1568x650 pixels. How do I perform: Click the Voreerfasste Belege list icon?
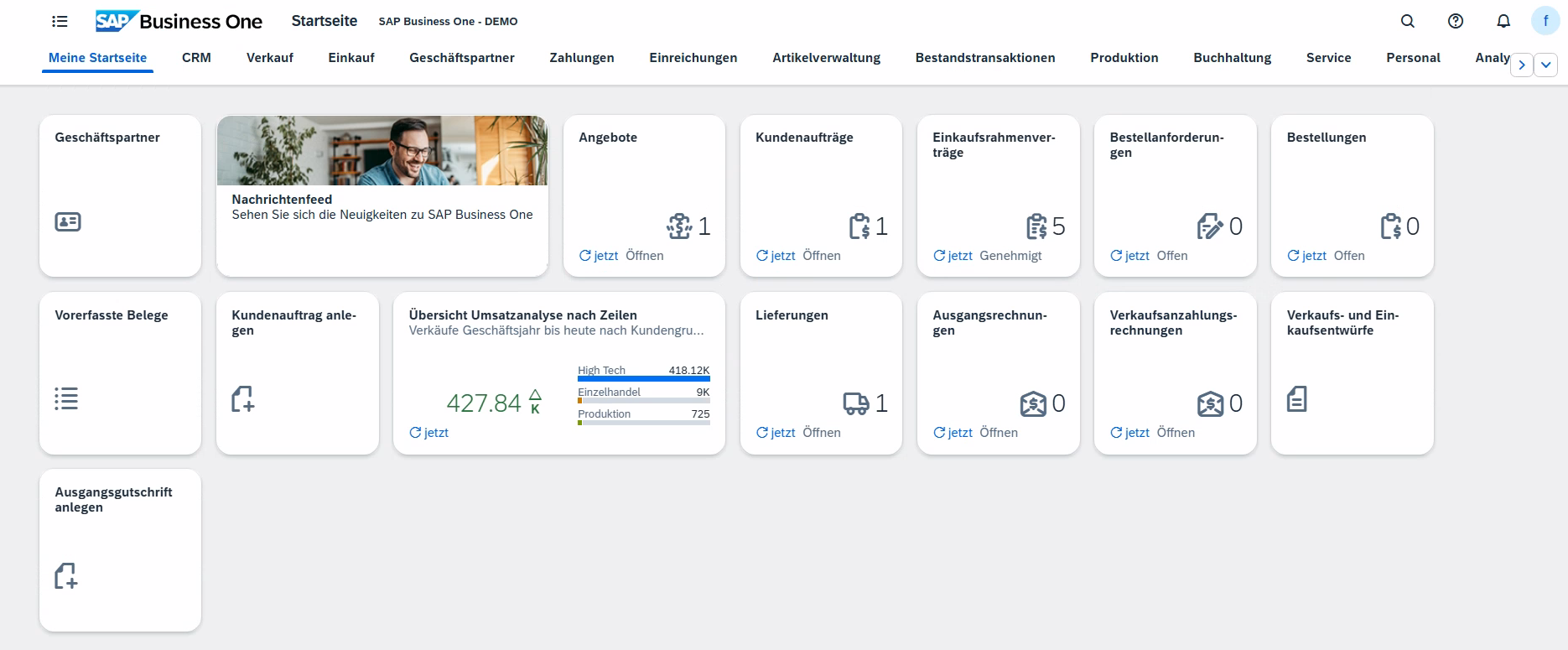[x=66, y=398]
